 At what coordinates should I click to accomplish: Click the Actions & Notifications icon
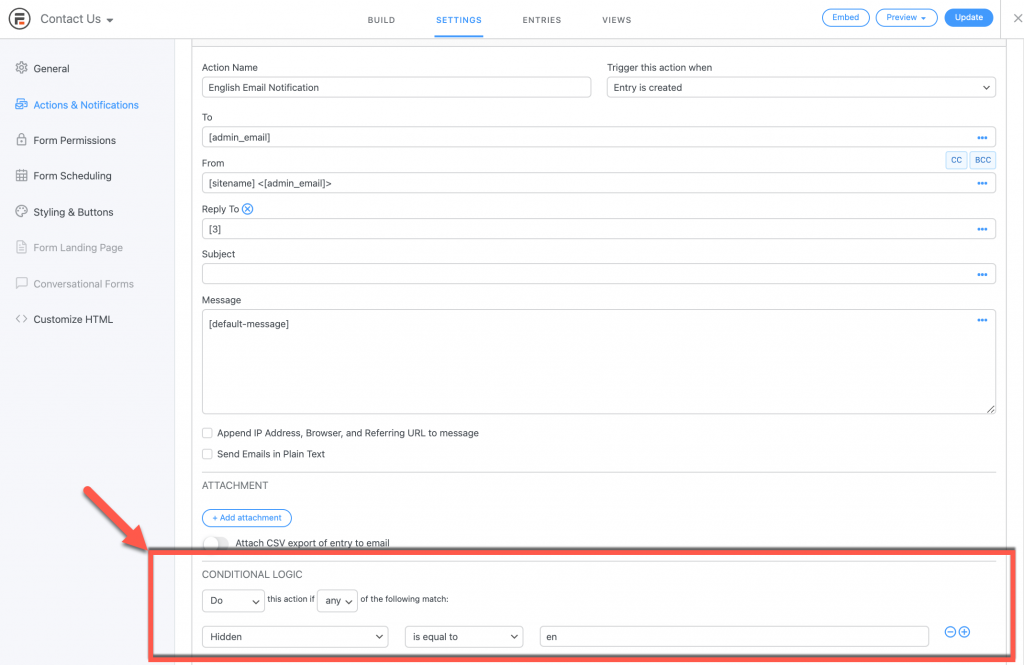pos(22,105)
